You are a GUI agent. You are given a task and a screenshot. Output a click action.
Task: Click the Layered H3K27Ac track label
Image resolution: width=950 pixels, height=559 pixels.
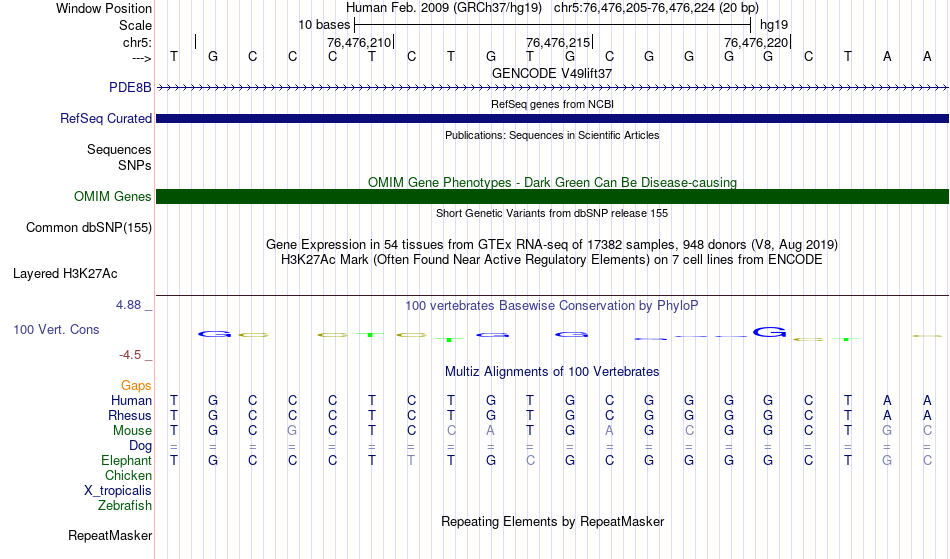click(65, 274)
